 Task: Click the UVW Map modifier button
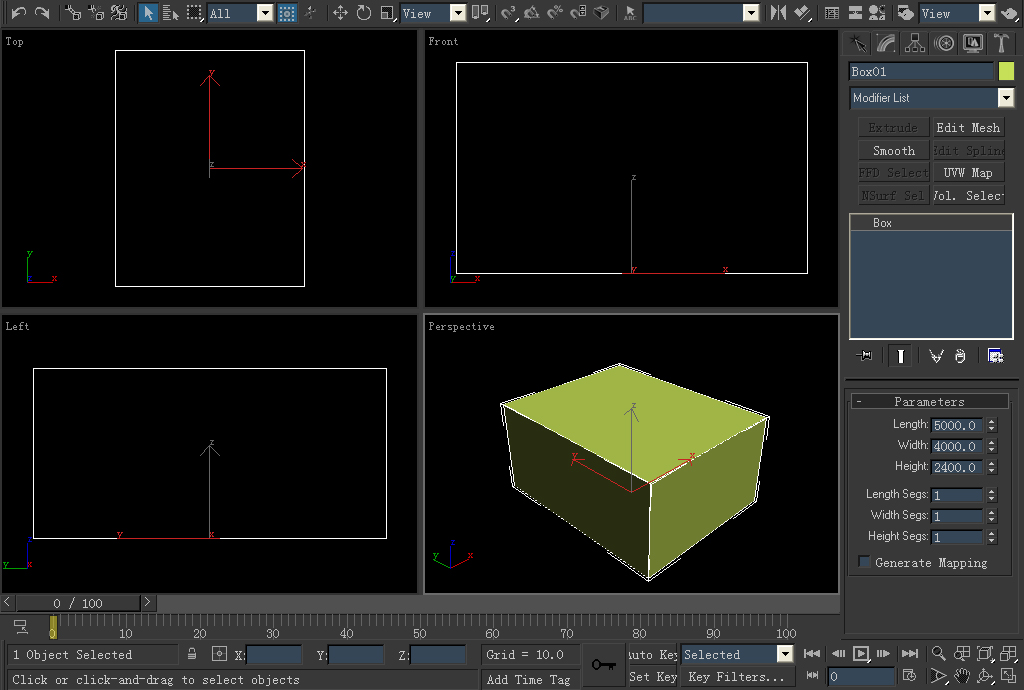[967, 173]
